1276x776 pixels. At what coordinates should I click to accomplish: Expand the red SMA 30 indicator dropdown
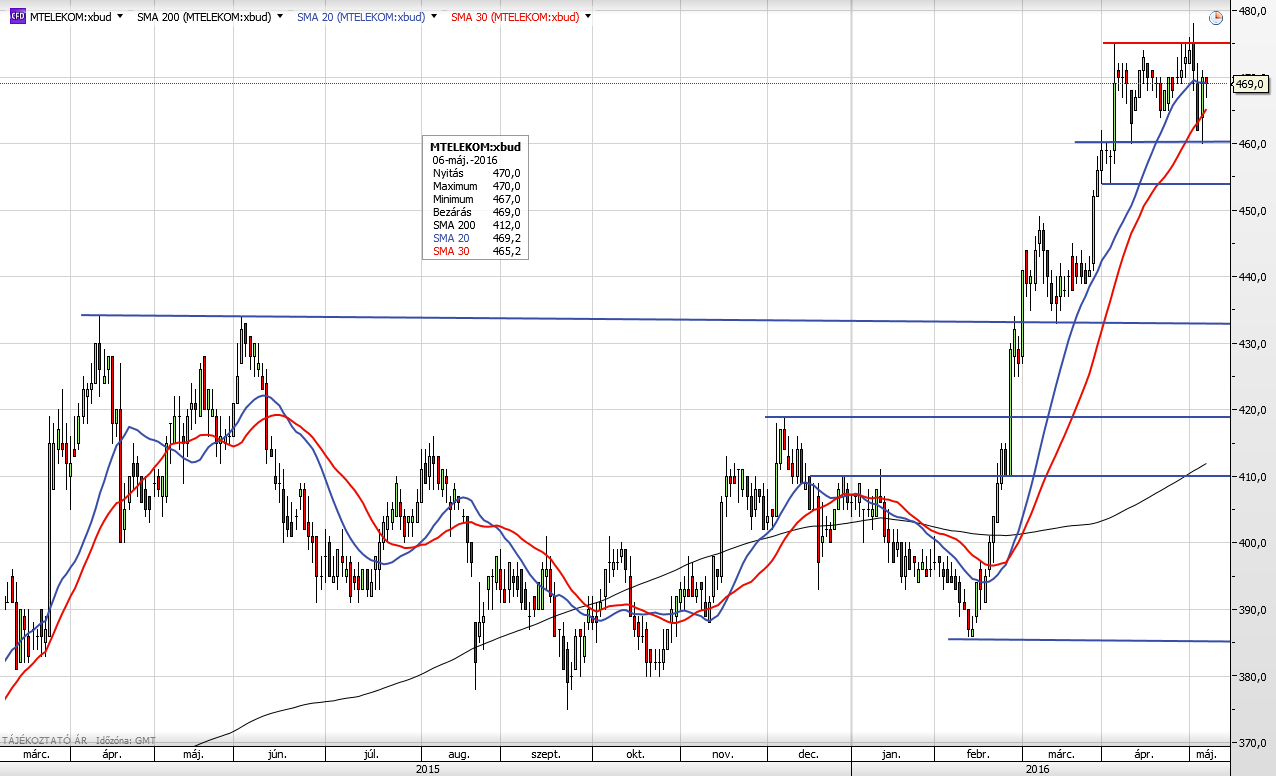tap(587, 17)
